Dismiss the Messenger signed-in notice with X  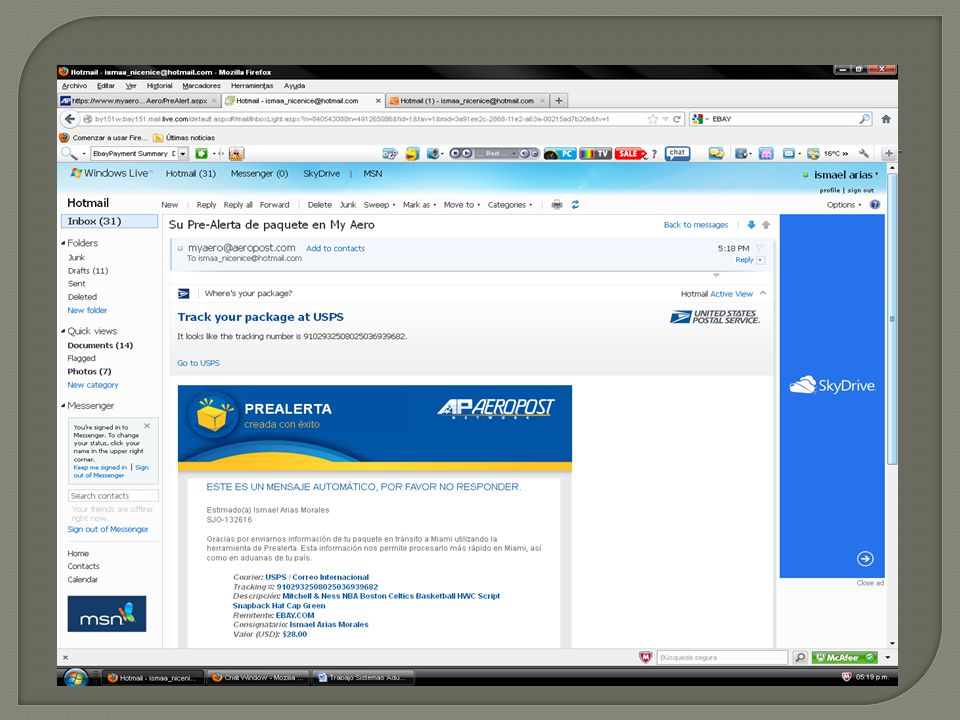[x=147, y=426]
